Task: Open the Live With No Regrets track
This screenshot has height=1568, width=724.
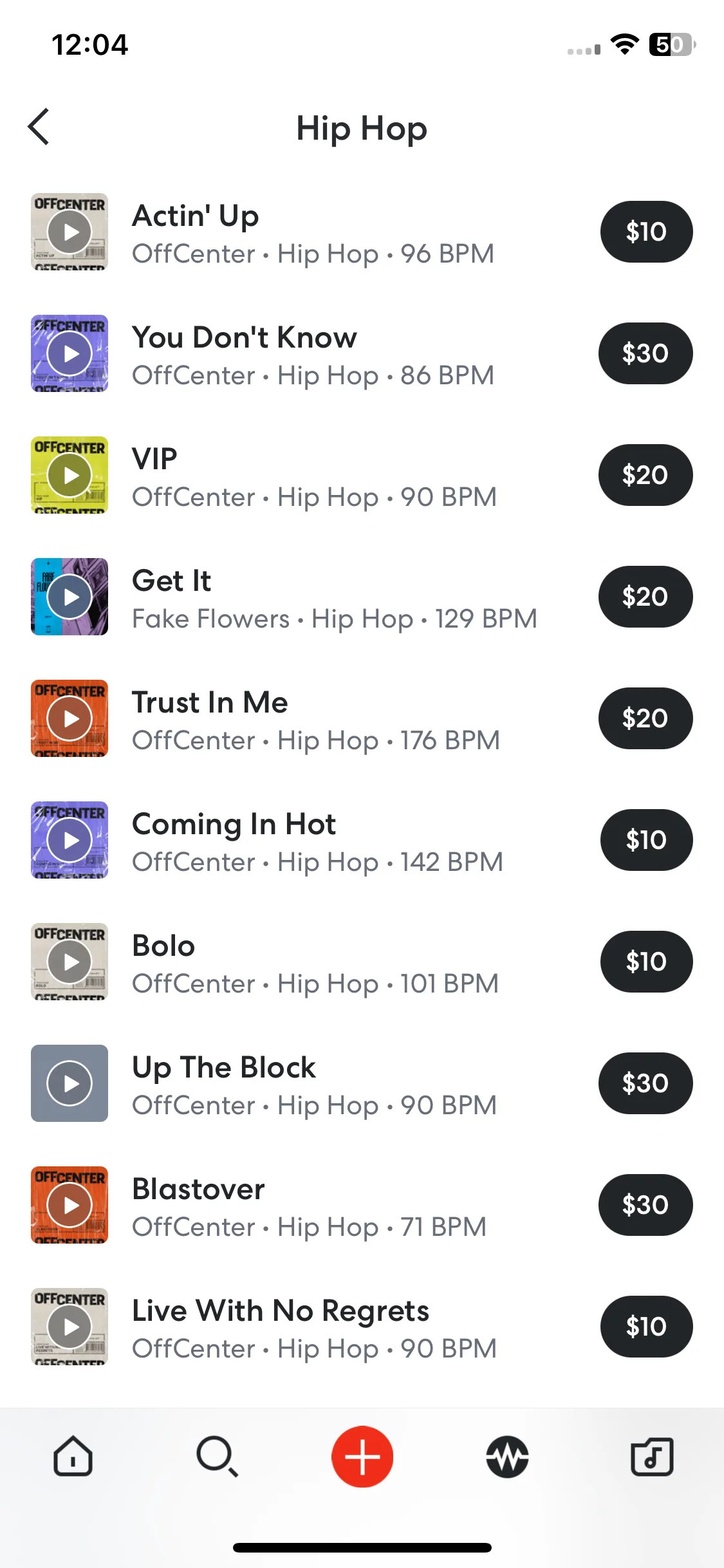Action: tap(281, 1311)
